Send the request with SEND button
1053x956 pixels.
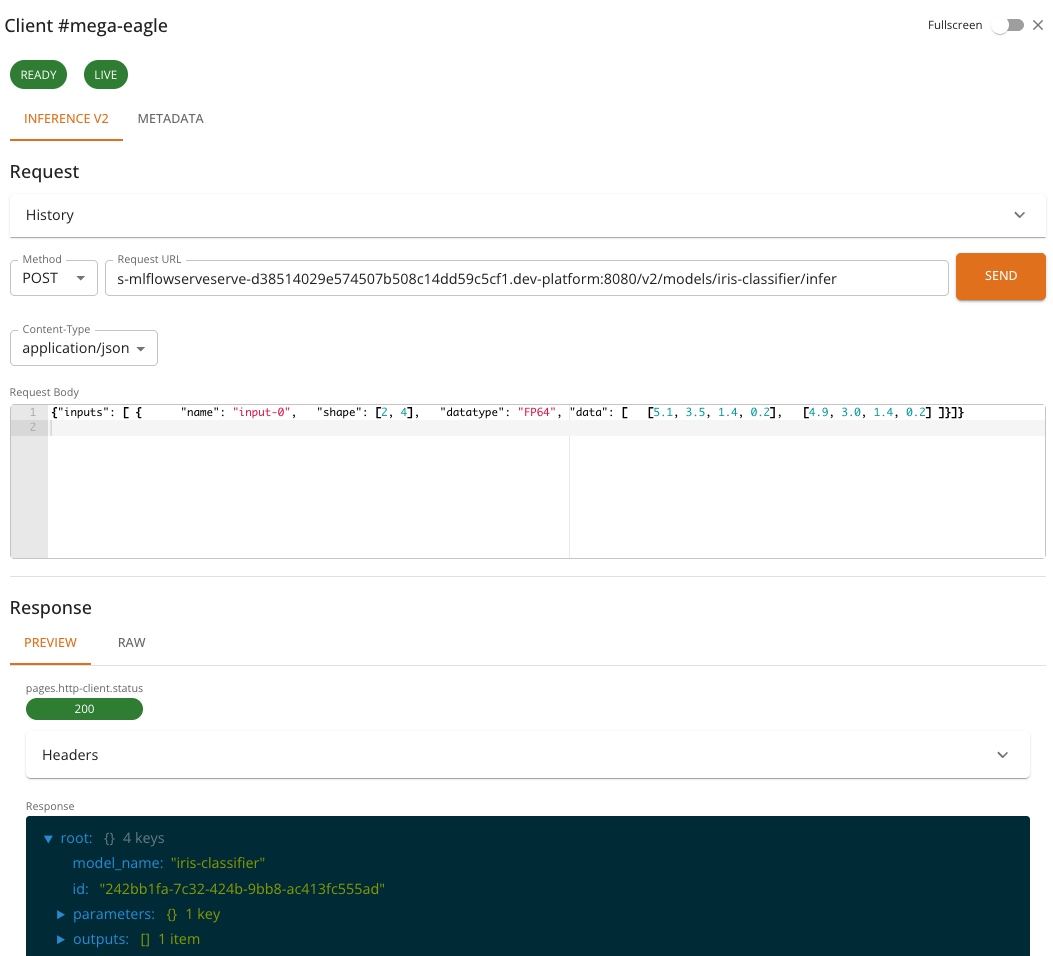pyautogui.click(x=1001, y=276)
